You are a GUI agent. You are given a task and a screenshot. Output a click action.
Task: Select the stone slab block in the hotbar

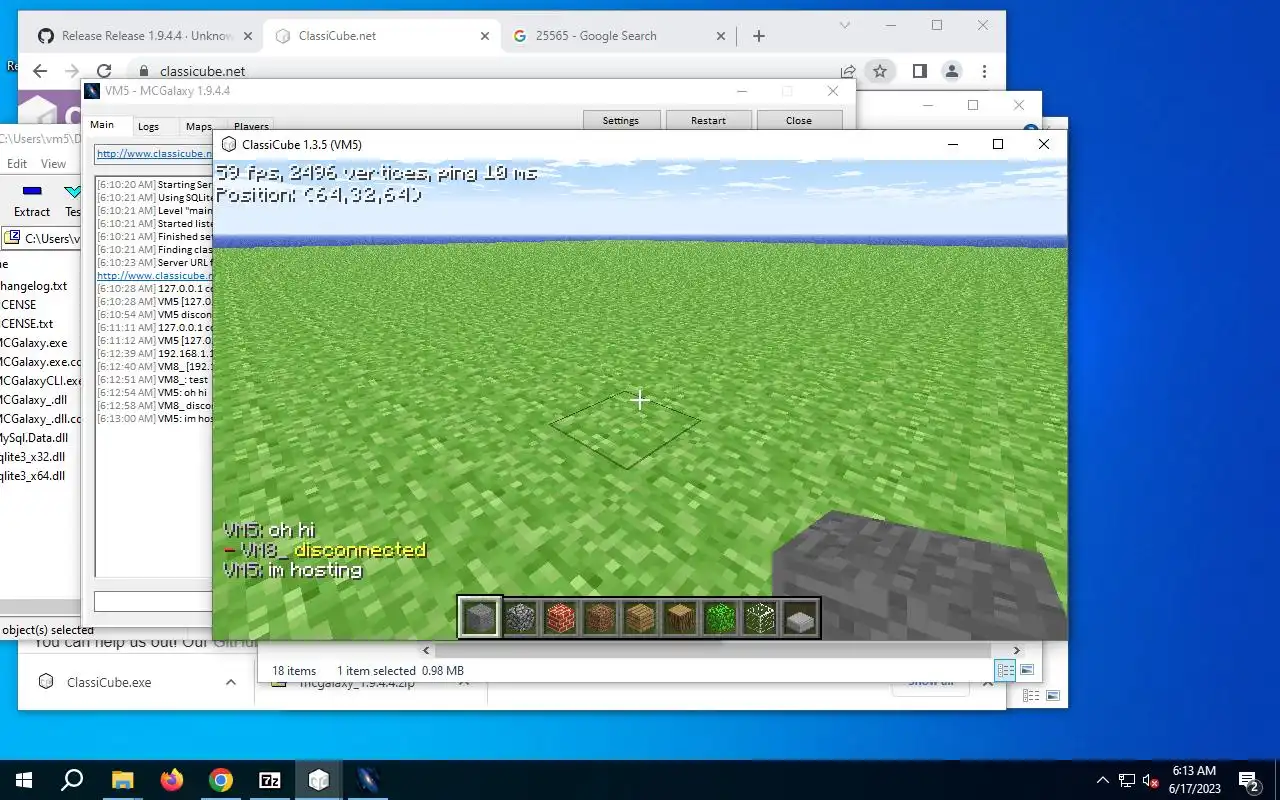click(x=800, y=618)
